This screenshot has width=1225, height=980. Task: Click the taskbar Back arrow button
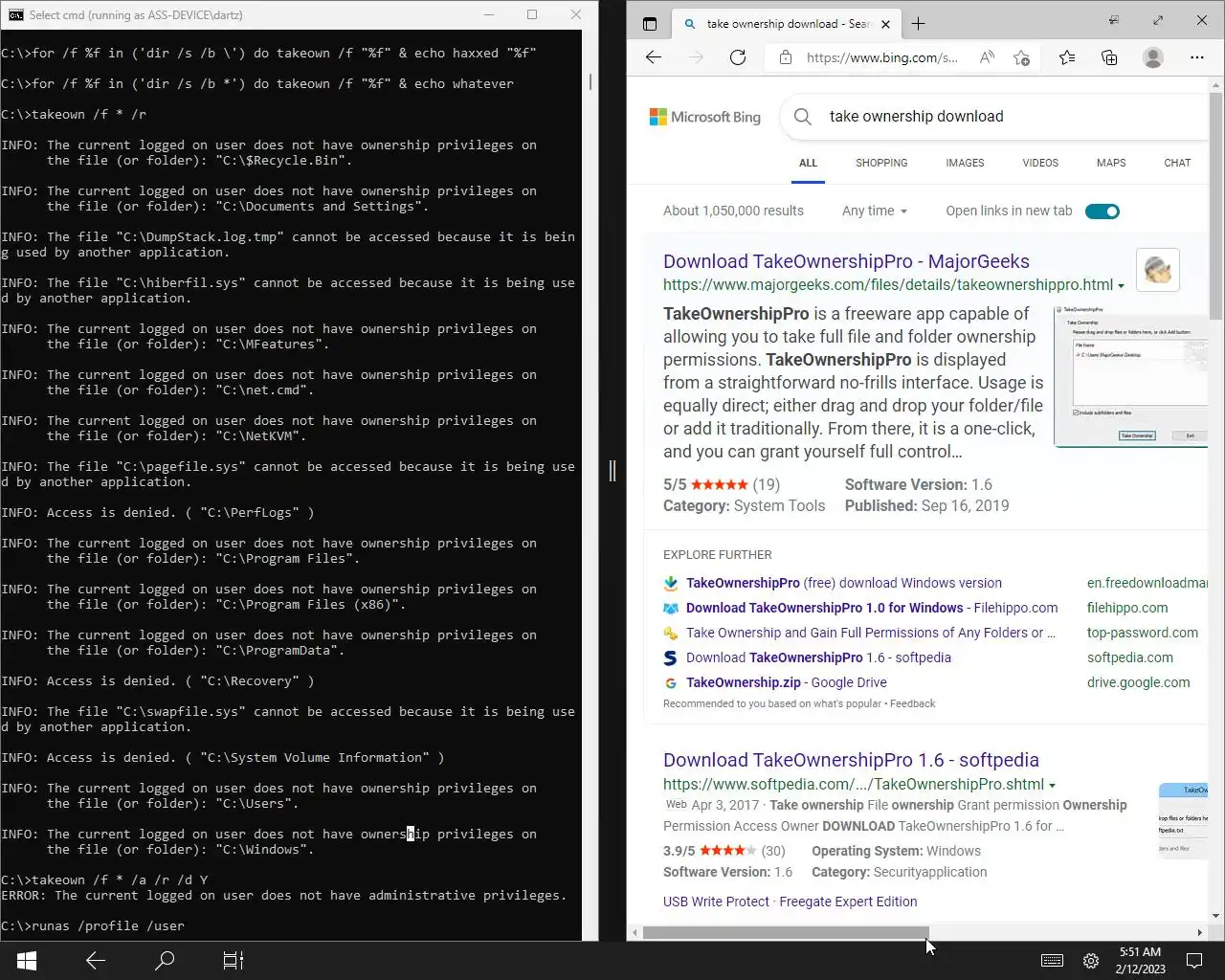(95, 960)
